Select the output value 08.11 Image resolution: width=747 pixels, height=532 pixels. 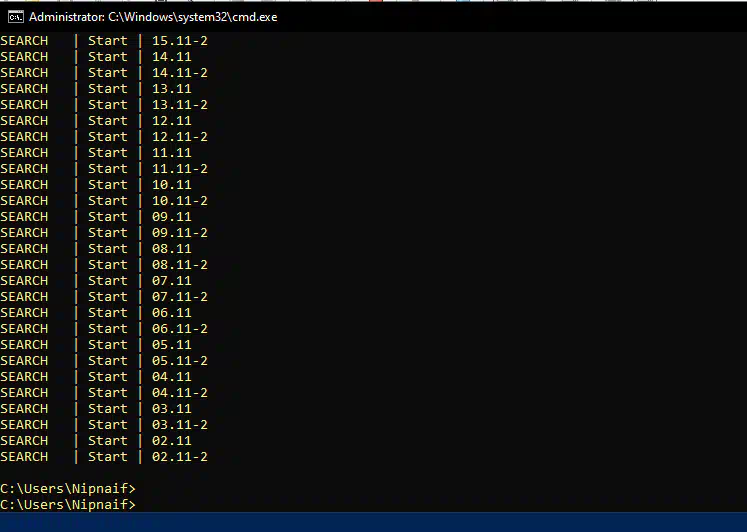click(172, 249)
